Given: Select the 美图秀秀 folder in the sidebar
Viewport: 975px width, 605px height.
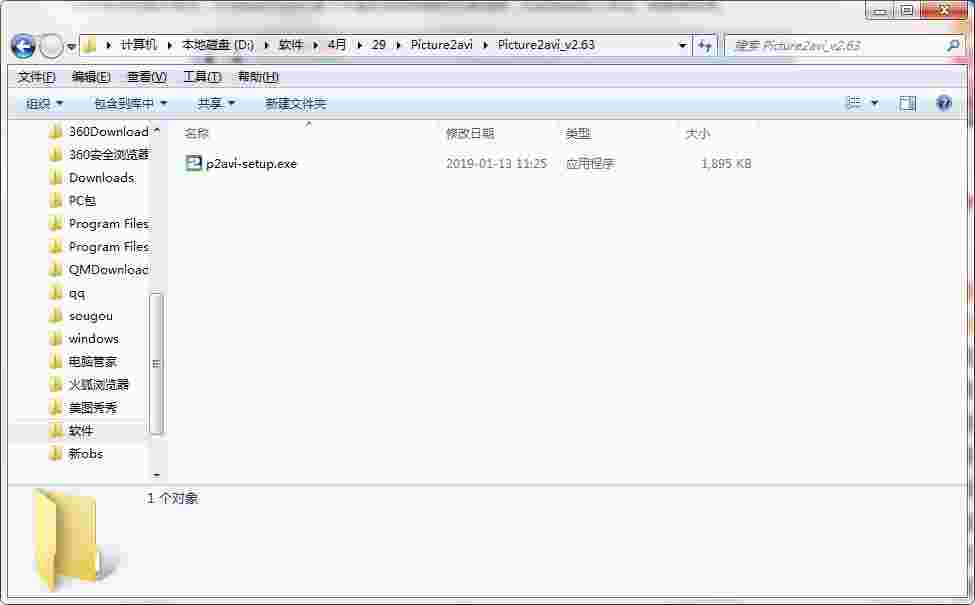Looking at the screenshot, I should point(93,407).
